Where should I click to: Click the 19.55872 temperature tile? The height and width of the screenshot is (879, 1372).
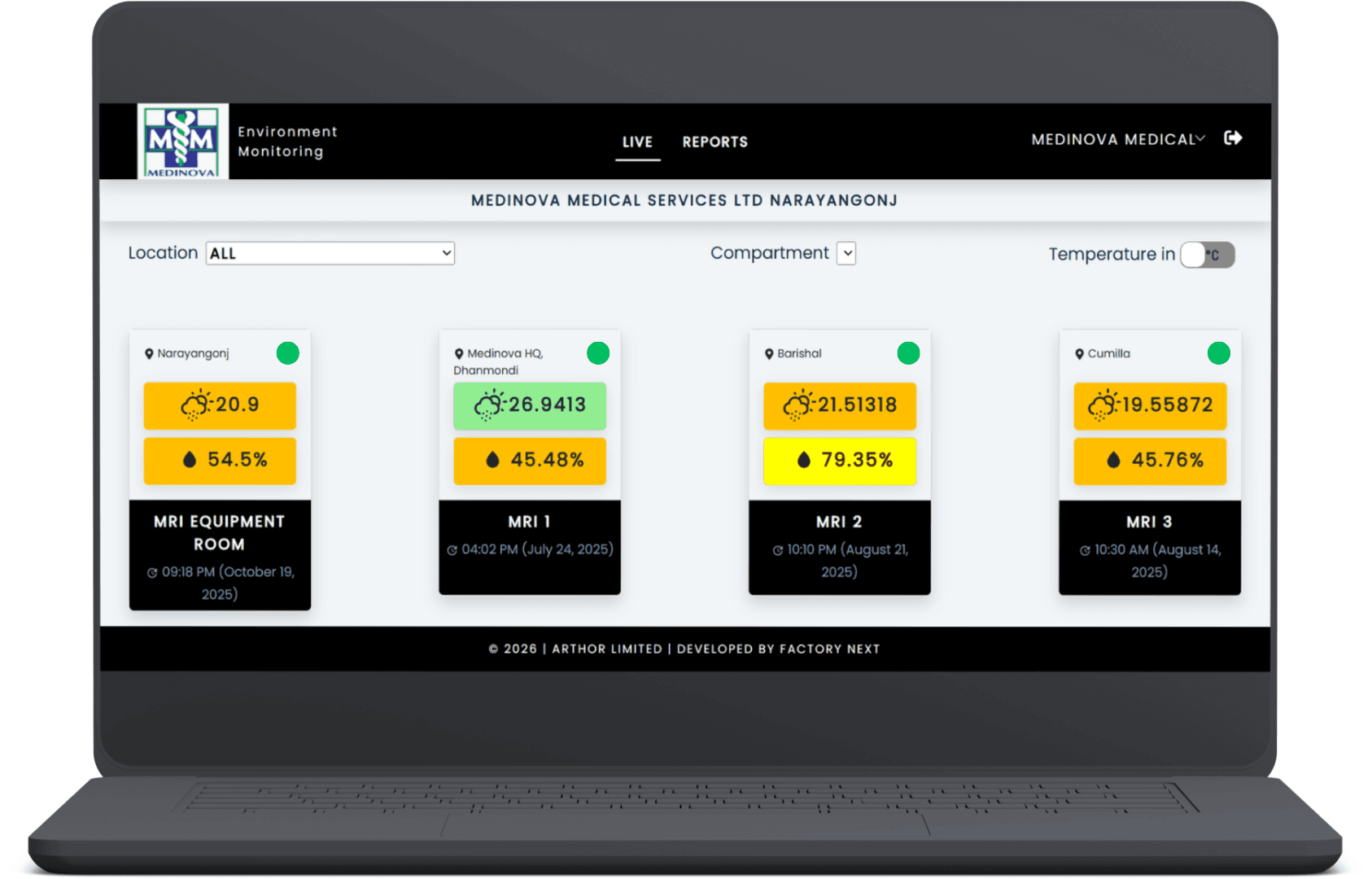pos(1150,405)
